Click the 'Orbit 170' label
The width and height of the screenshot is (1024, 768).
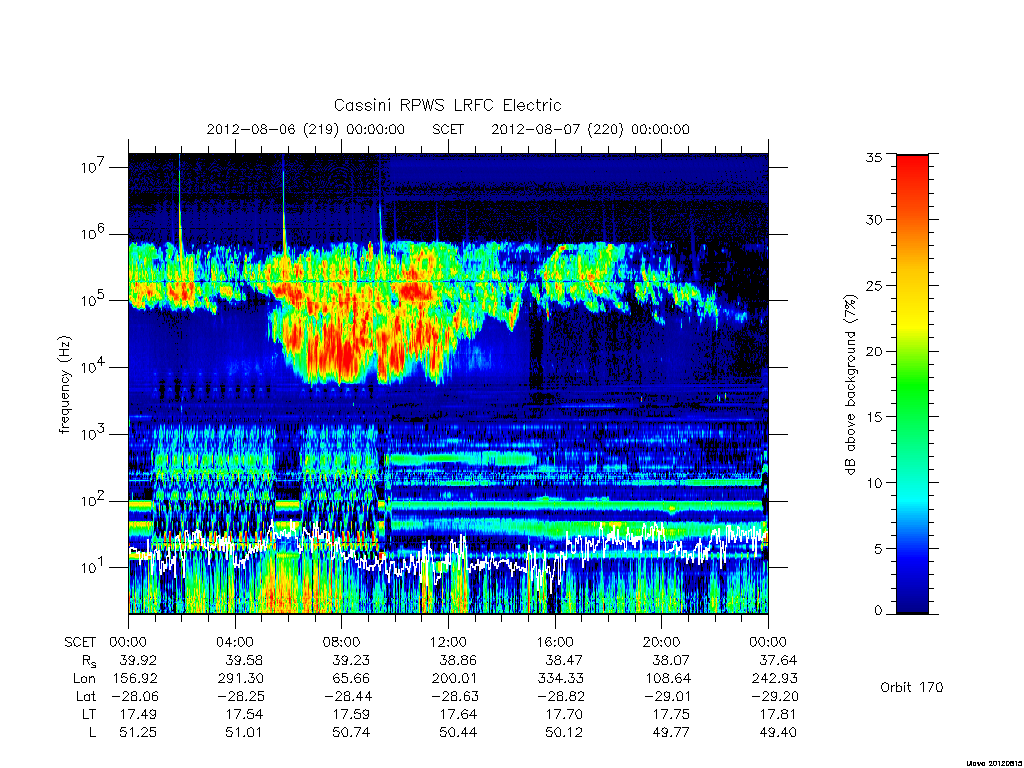tap(912, 687)
